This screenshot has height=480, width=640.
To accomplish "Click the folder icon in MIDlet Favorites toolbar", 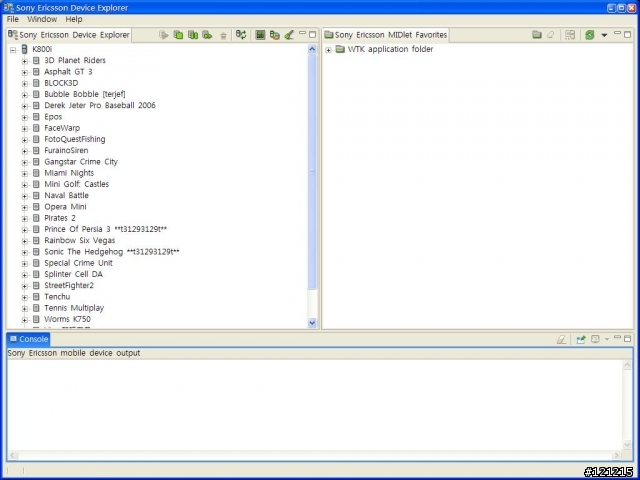I will tap(537, 35).
